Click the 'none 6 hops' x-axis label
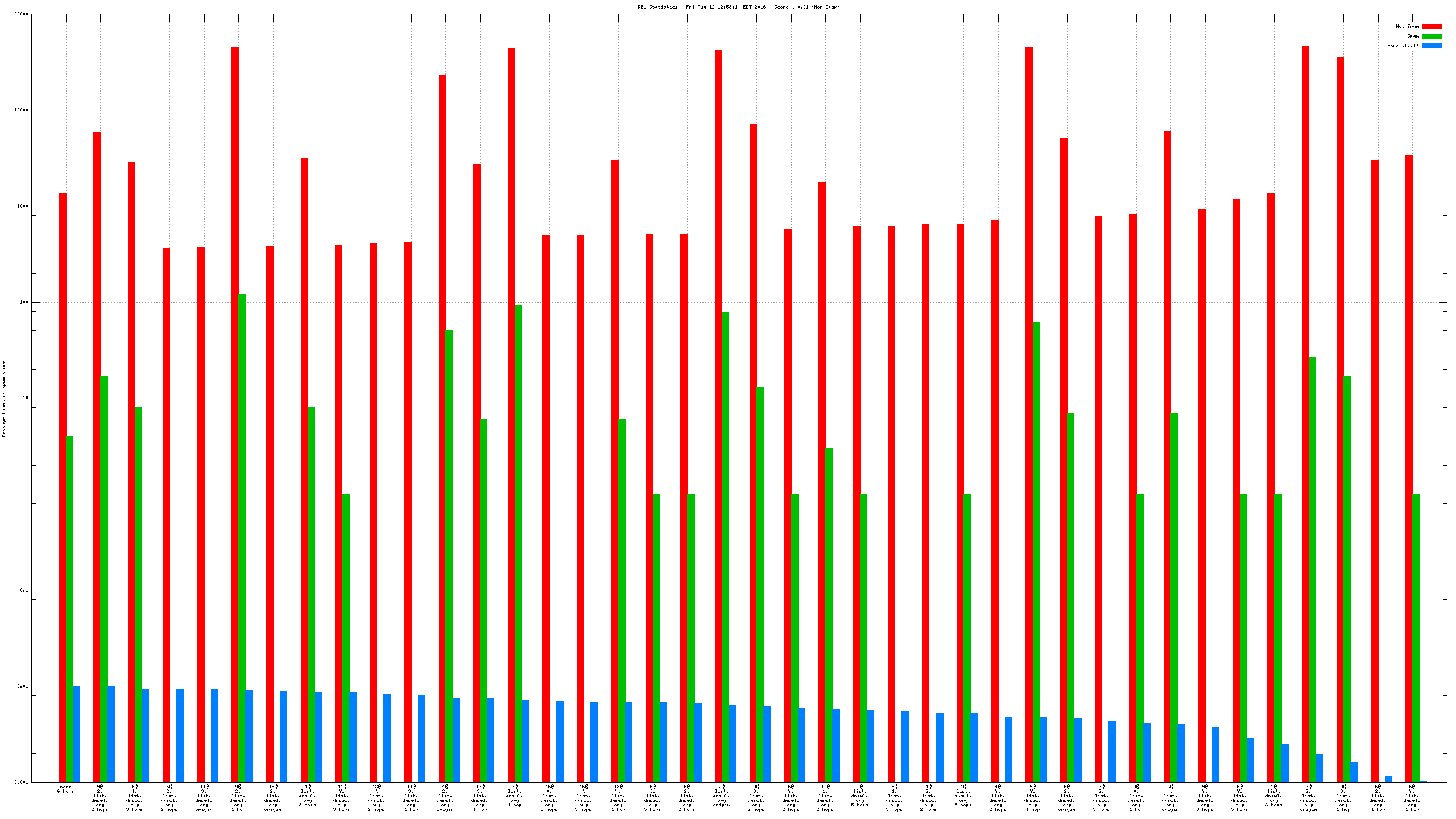 (65, 789)
